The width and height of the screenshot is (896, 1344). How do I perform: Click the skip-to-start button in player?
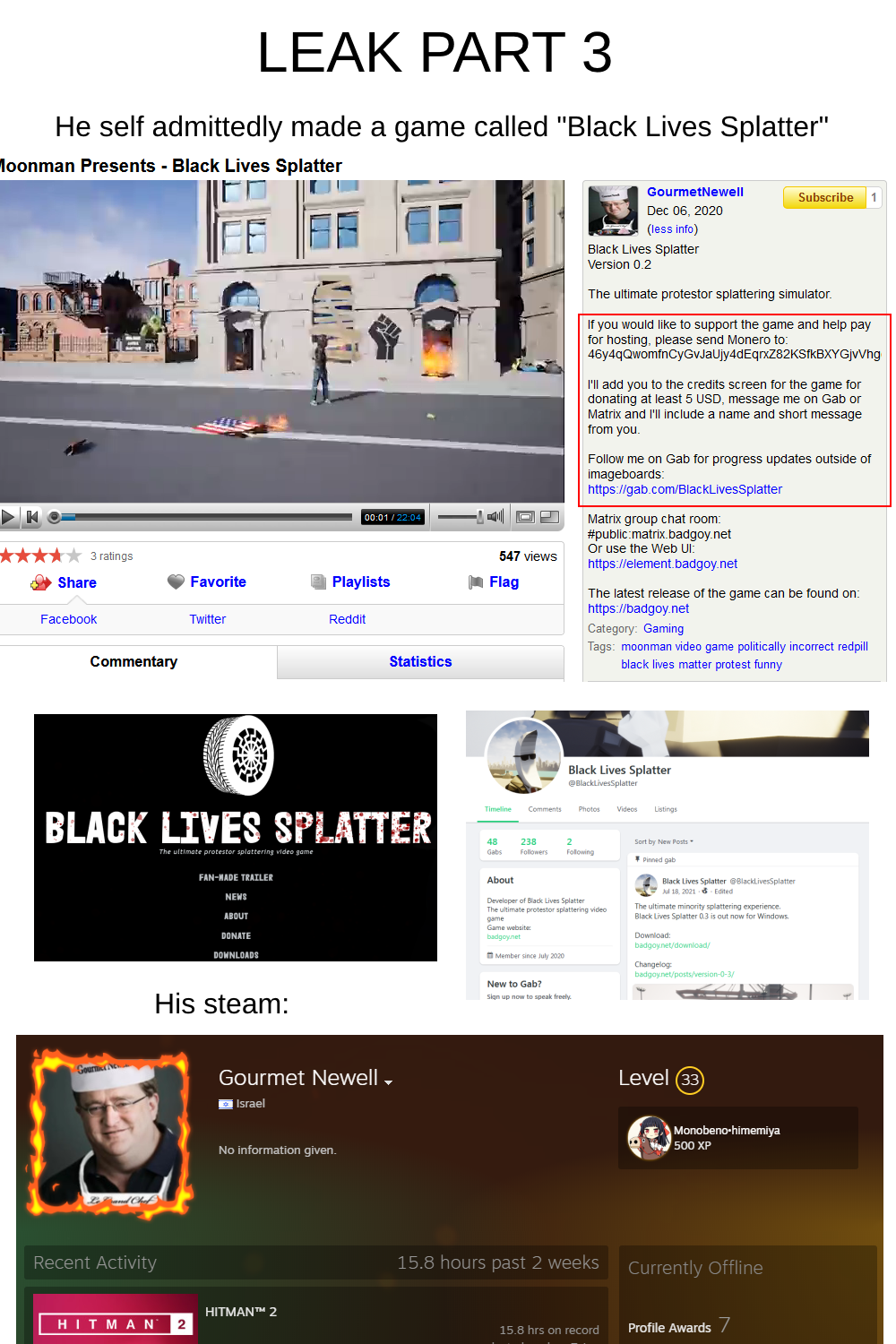(32, 517)
